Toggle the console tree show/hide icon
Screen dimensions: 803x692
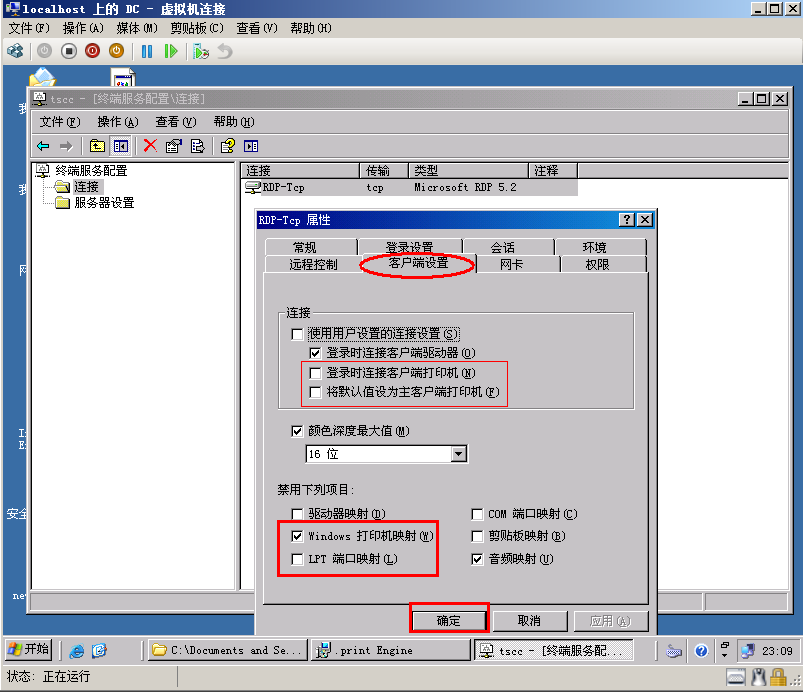121,146
